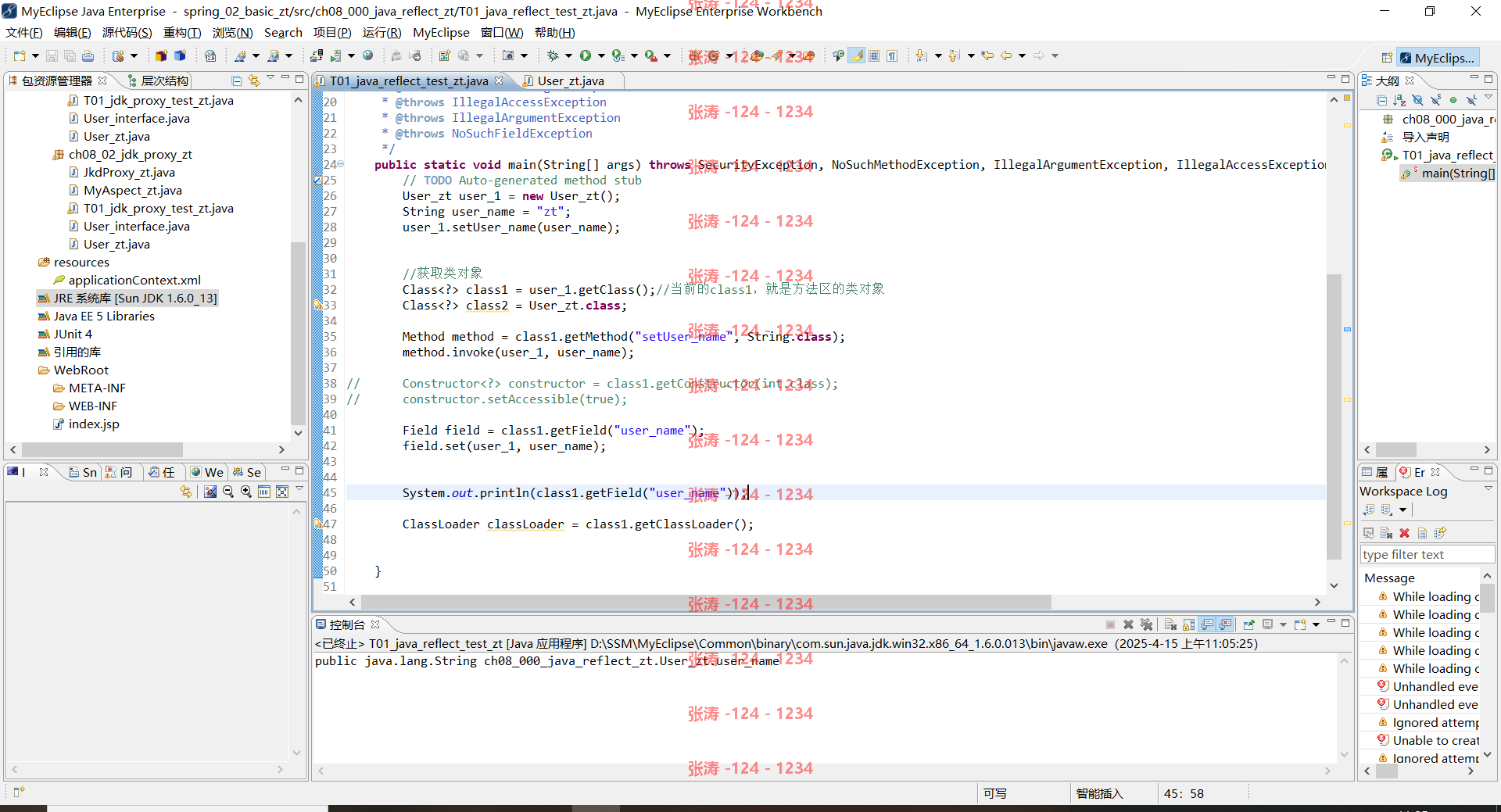The width and height of the screenshot is (1501, 812).
Task: Click the Back navigation arrow icon
Action: point(1005,55)
